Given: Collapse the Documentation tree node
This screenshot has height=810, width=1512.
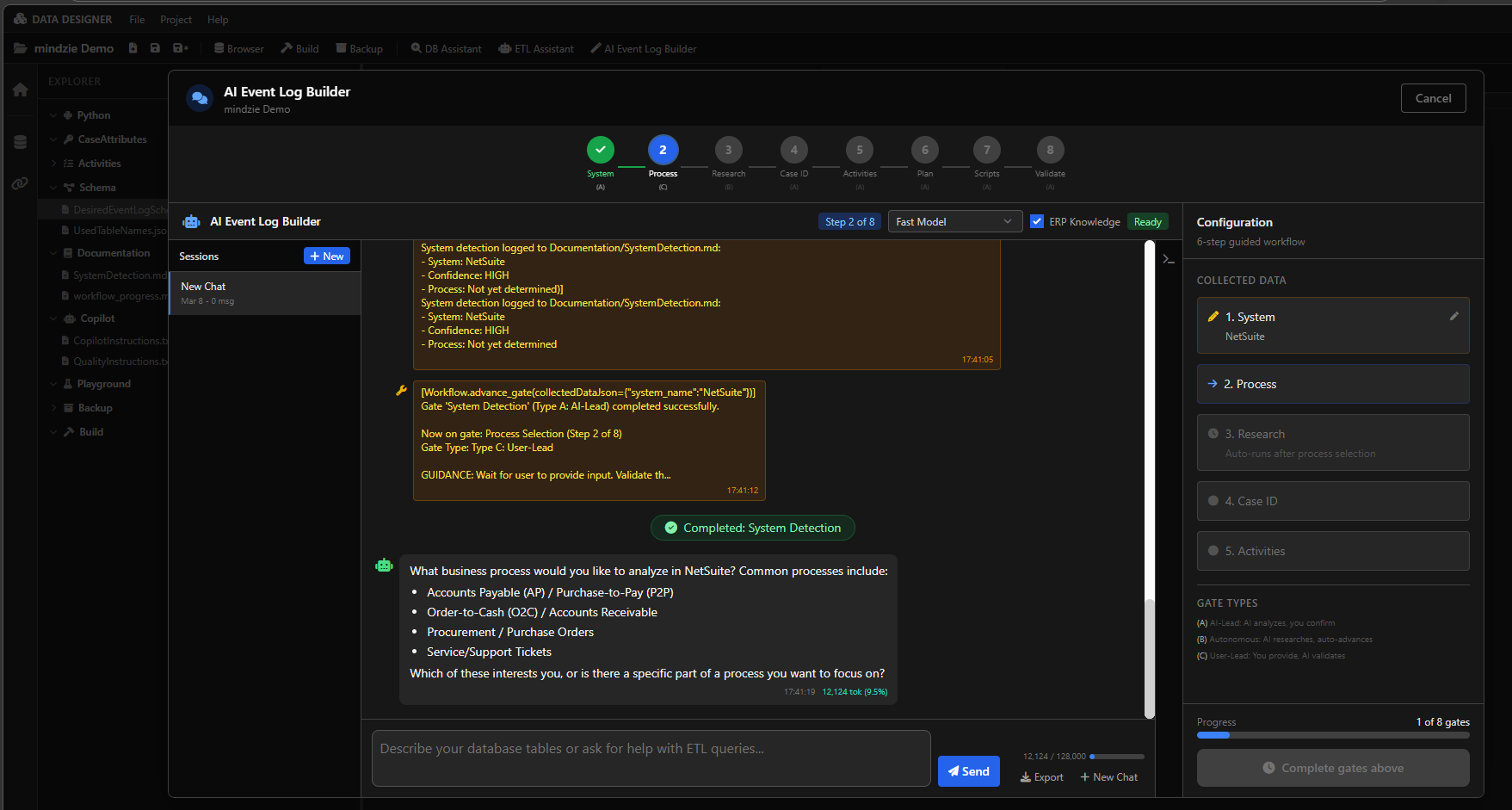Looking at the screenshot, I should [x=54, y=253].
